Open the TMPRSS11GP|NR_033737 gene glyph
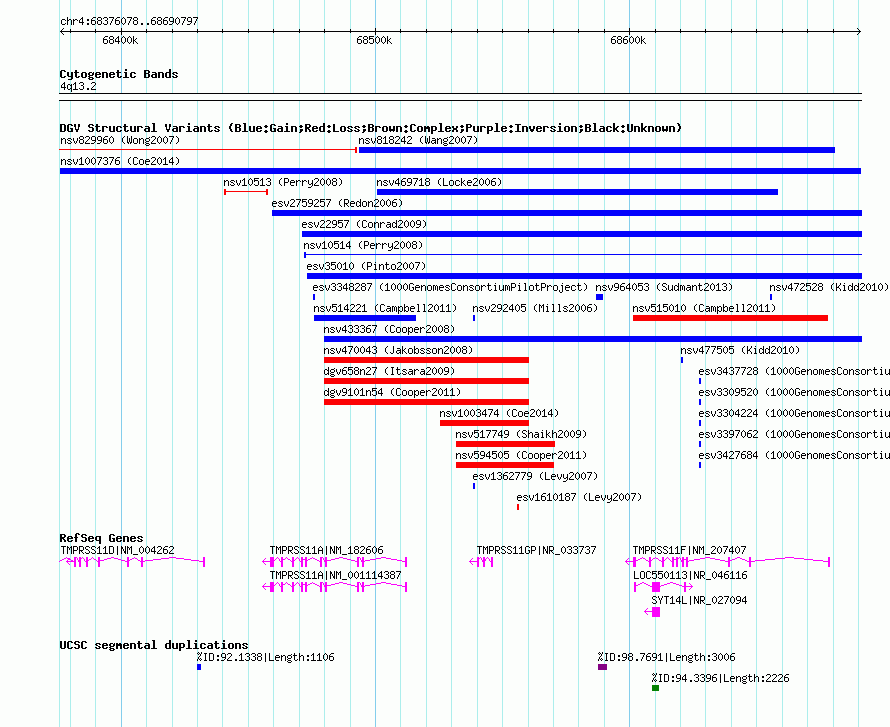The image size is (890, 727). [481, 562]
